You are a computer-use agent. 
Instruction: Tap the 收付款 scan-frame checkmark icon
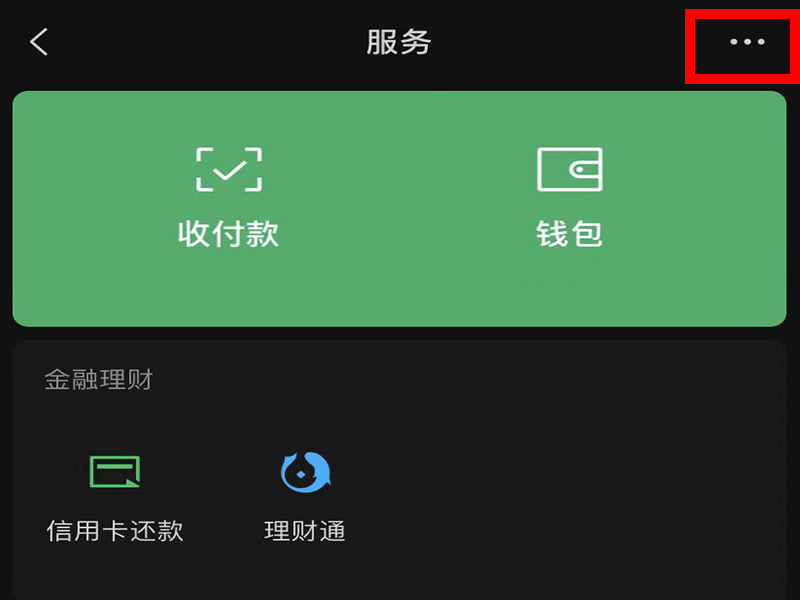(229, 169)
